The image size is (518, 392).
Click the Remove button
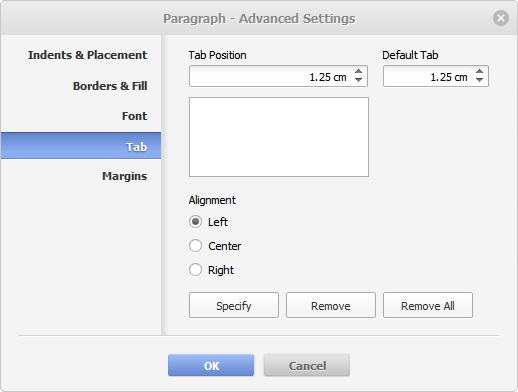pyautogui.click(x=331, y=305)
